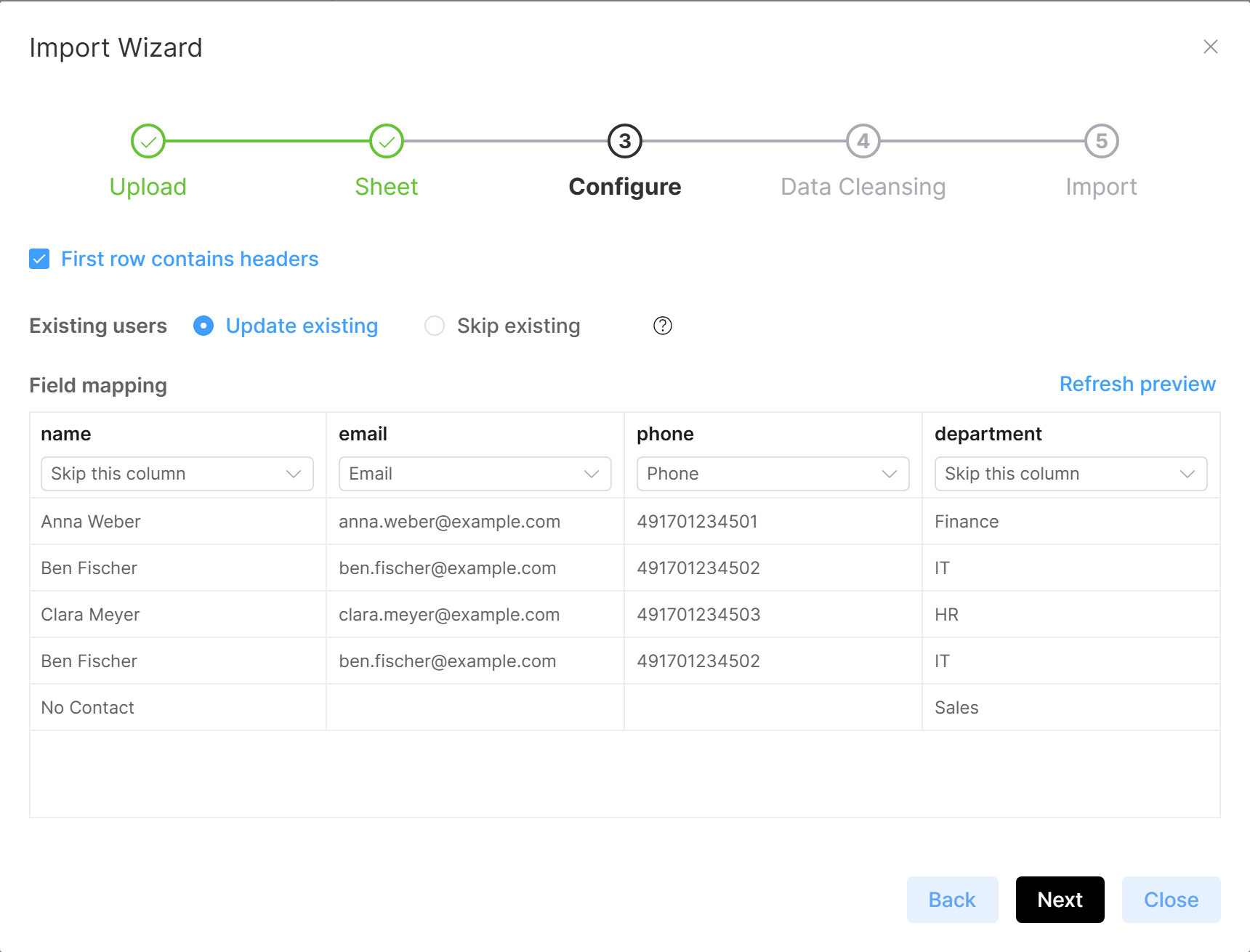Click the No Contact name cell
Image resolution: width=1250 pixels, height=952 pixels.
pyautogui.click(x=178, y=708)
